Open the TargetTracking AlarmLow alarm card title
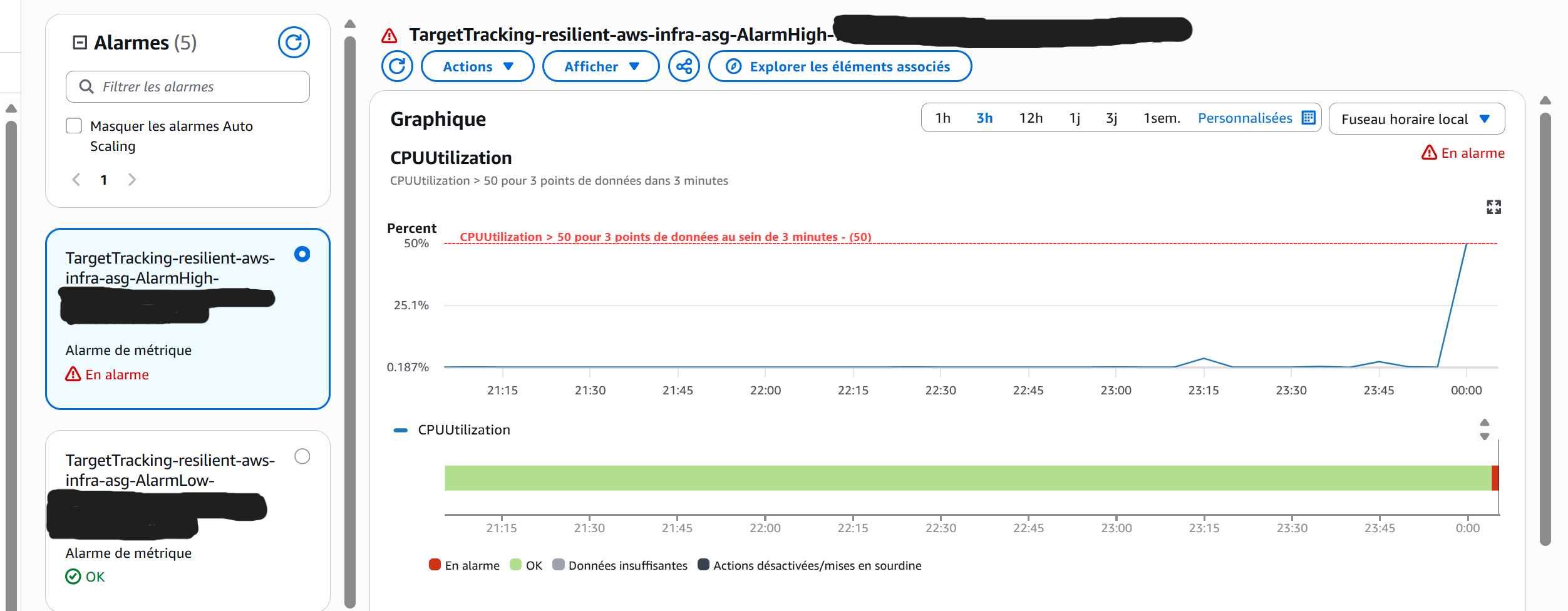 tap(170, 470)
